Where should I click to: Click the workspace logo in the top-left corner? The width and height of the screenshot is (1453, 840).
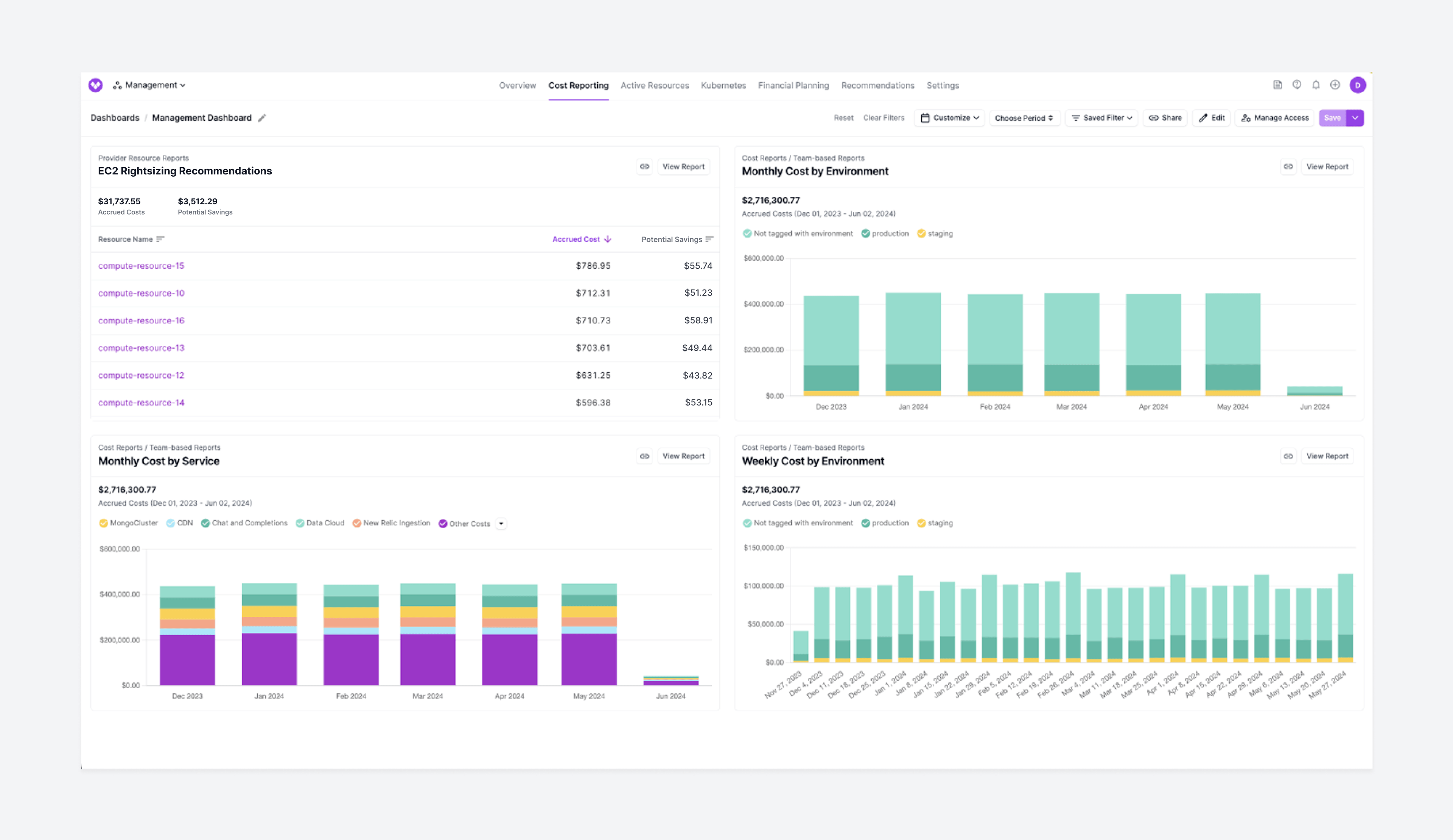click(x=96, y=85)
